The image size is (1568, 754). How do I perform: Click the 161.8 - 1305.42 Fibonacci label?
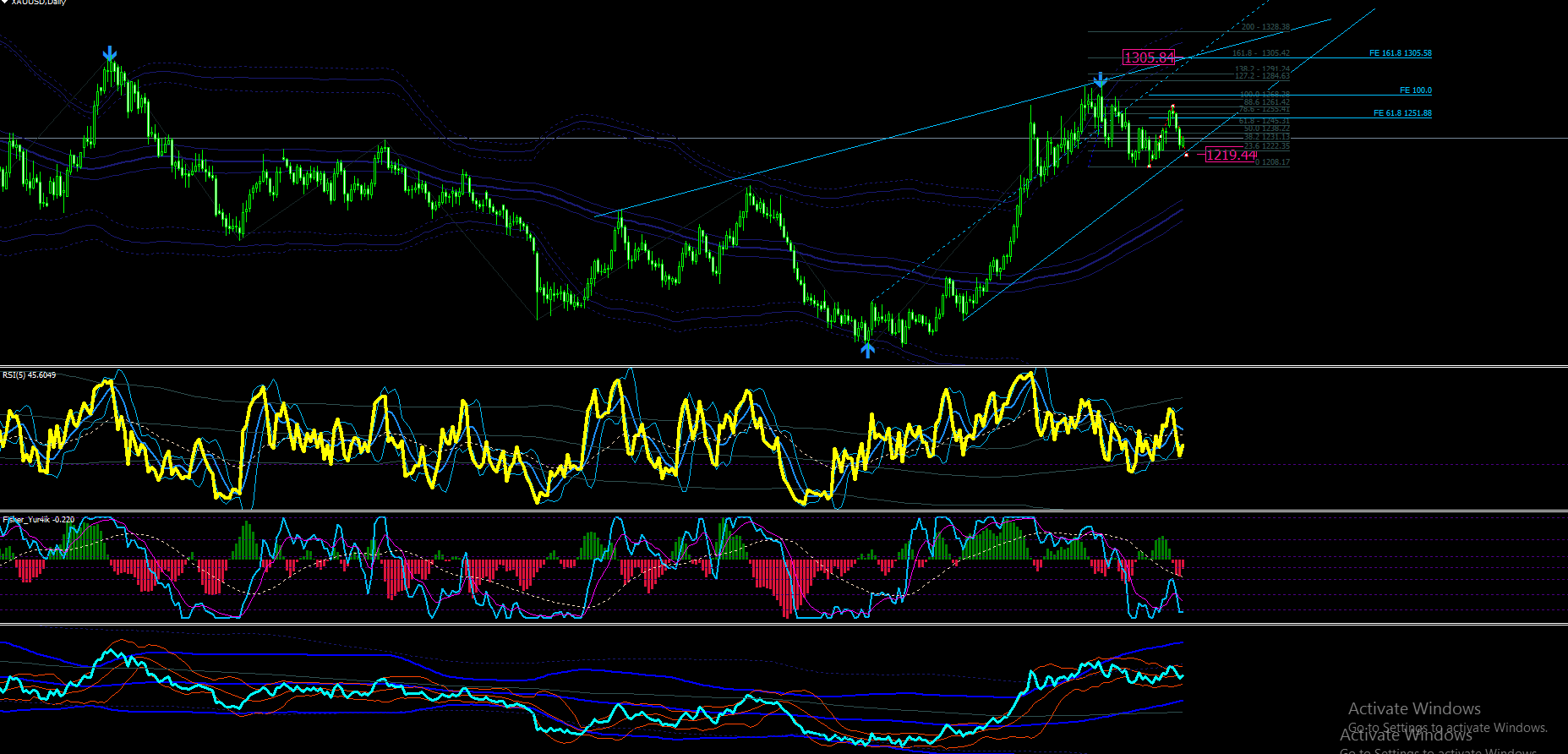tap(1260, 53)
